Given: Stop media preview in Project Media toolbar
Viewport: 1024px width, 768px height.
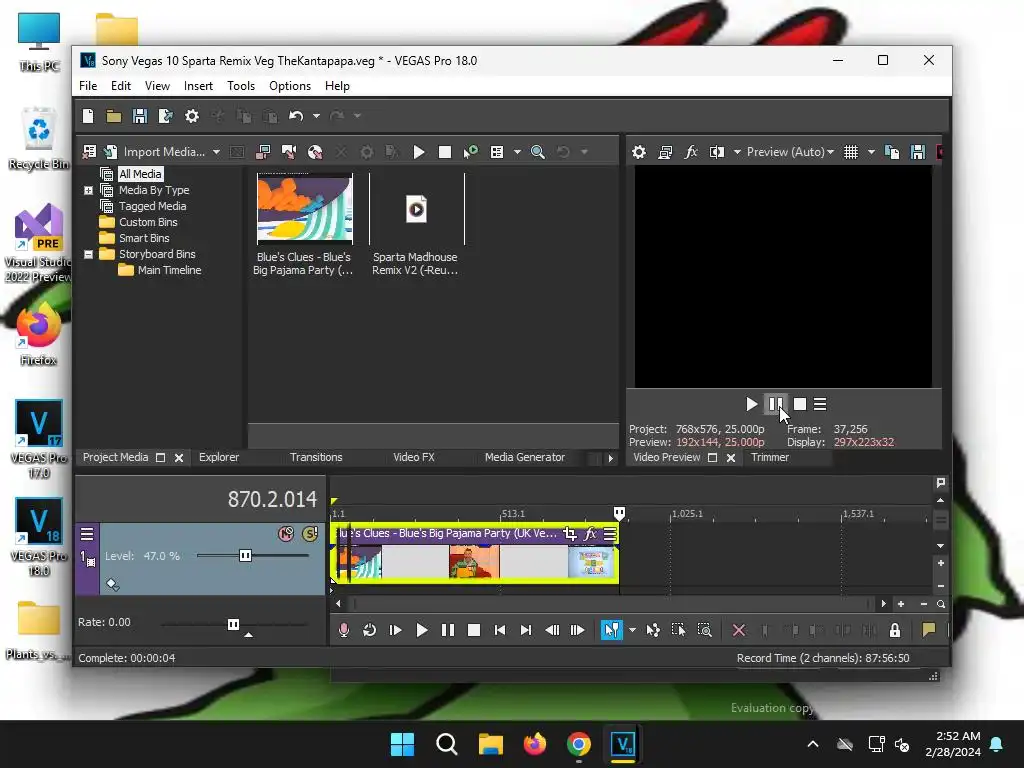Looking at the screenshot, I should click(x=445, y=152).
